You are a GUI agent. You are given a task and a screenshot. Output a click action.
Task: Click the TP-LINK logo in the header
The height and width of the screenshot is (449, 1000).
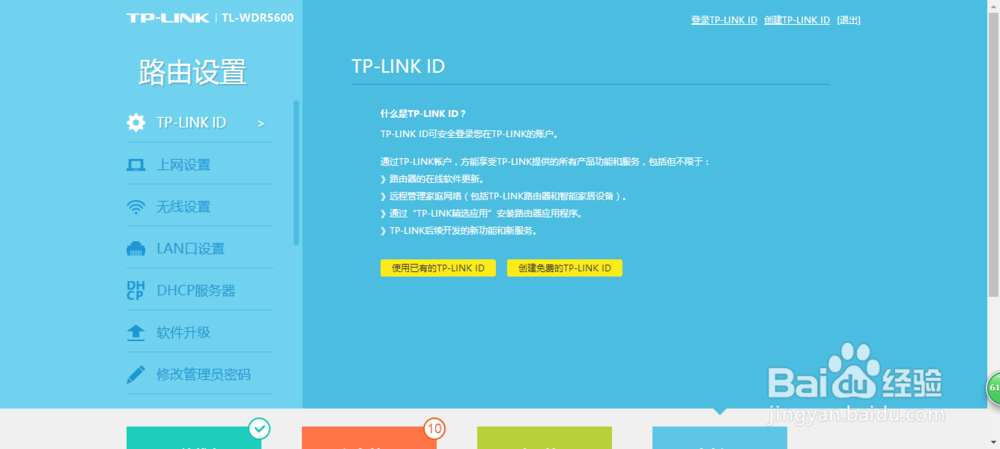(x=168, y=18)
